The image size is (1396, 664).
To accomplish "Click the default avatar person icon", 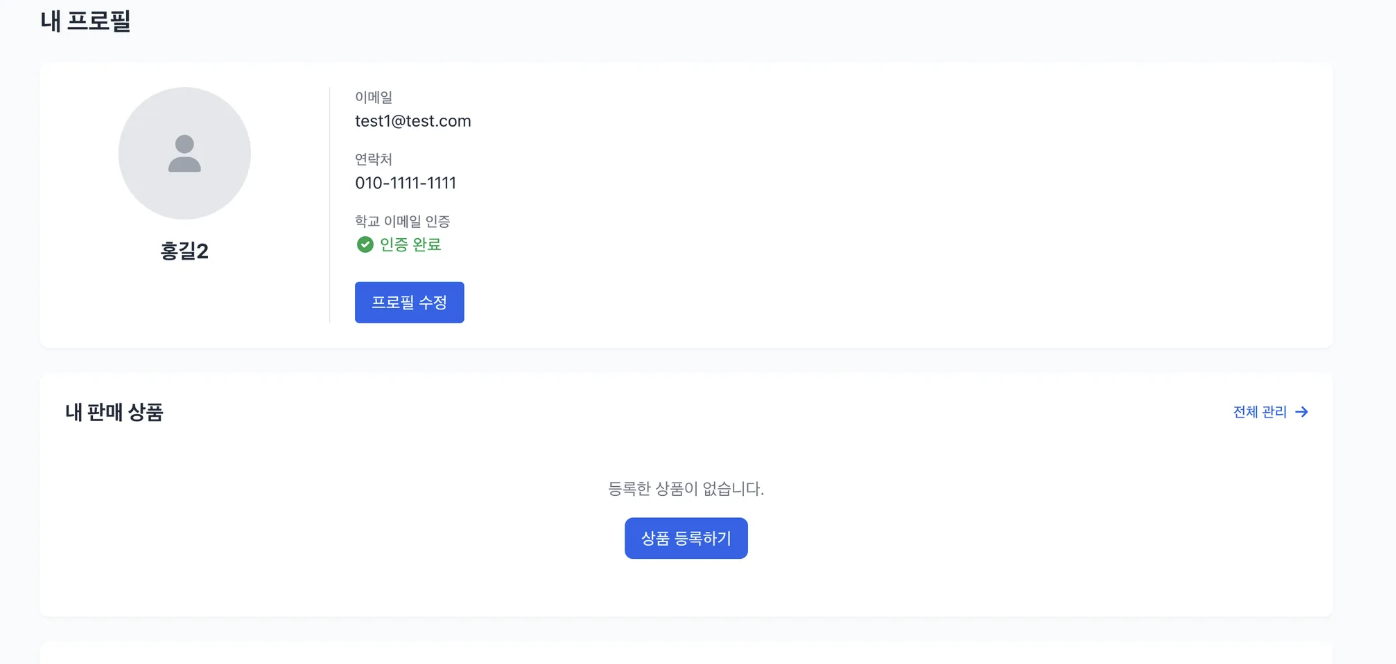I will [x=185, y=153].
